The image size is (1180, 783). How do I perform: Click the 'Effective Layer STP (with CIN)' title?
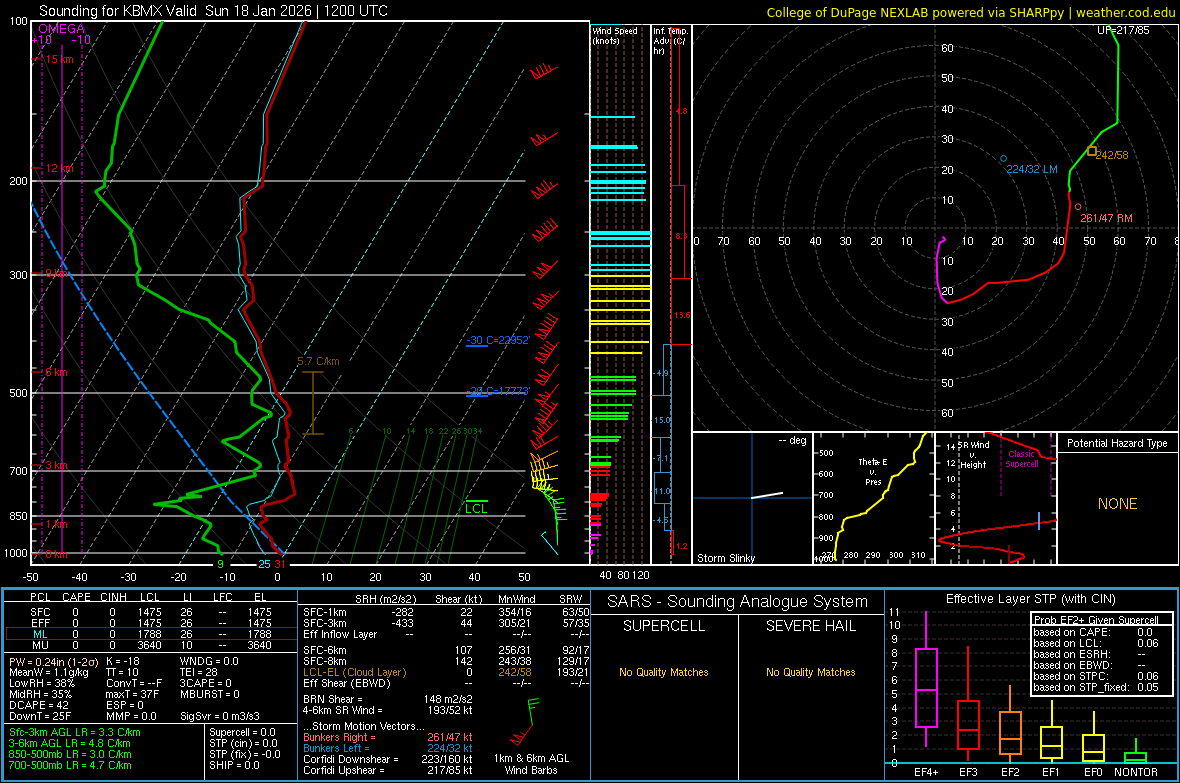(x=1031, y=599)
